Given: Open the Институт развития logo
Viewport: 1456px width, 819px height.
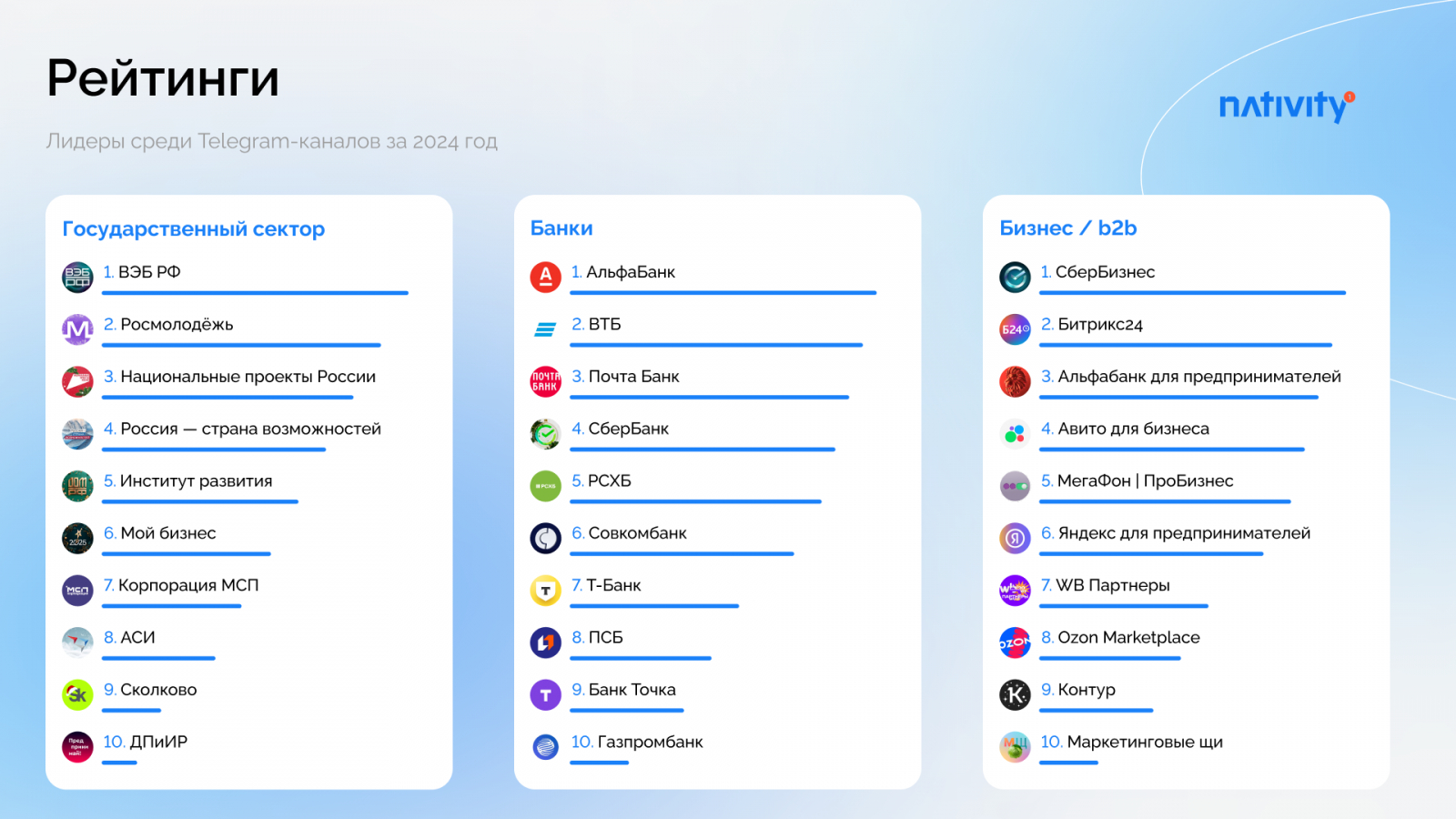Looking at the screenshot, I should 77,486.
